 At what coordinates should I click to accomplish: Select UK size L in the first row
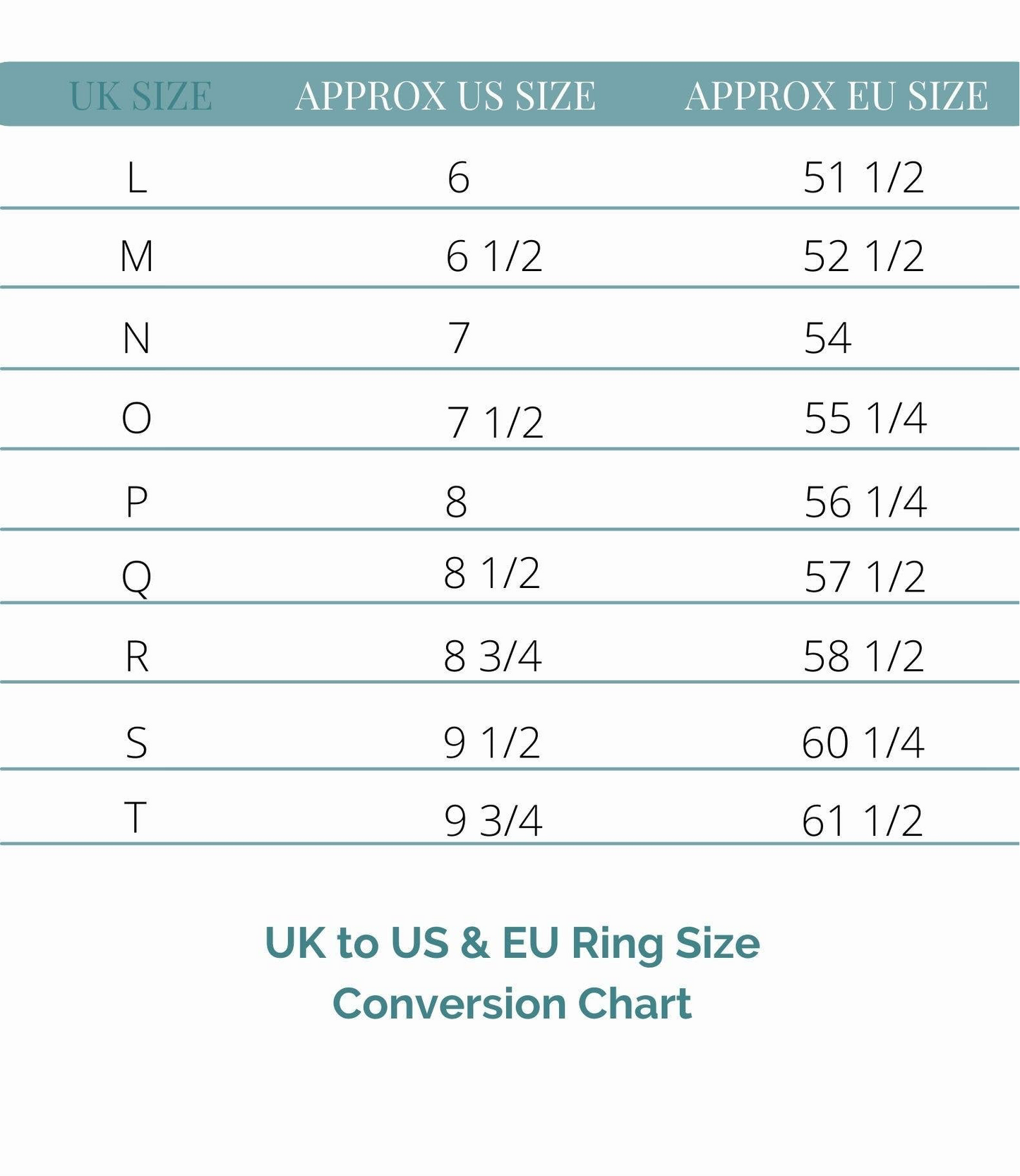coord(137,177)
